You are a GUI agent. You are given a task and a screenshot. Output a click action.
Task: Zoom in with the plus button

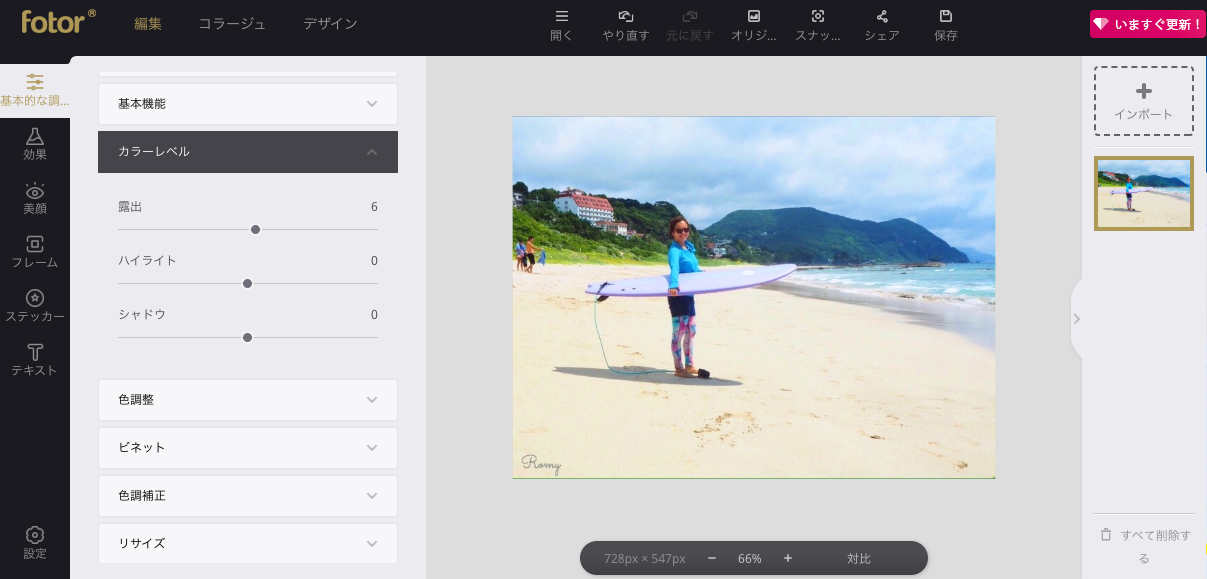tap(788, 558)
